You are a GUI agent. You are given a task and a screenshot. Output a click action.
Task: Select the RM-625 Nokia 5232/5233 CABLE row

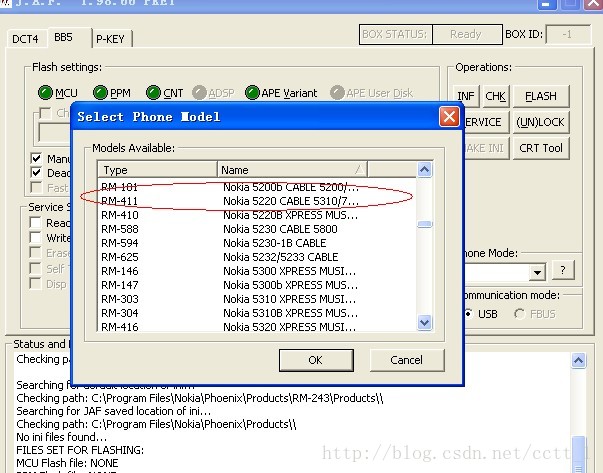pyautogui.click(x=257, y=257)
